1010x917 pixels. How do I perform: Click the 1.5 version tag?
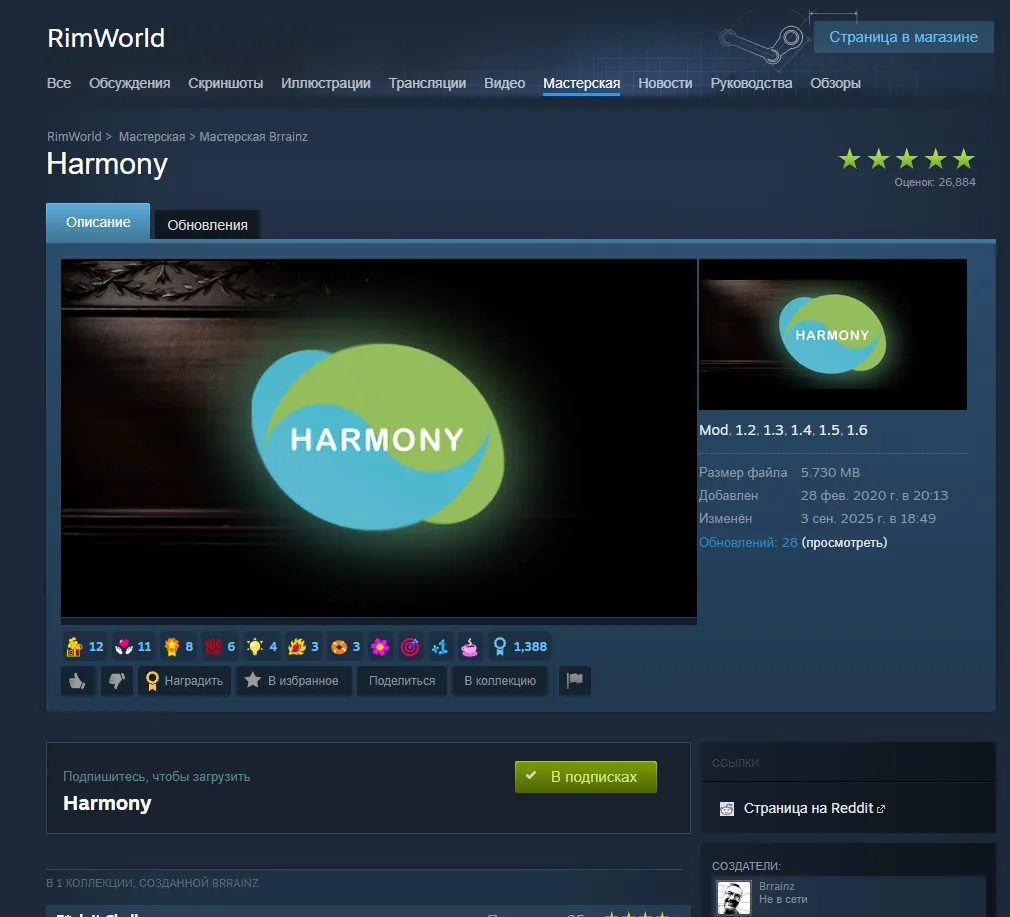(x=829, y=430)
